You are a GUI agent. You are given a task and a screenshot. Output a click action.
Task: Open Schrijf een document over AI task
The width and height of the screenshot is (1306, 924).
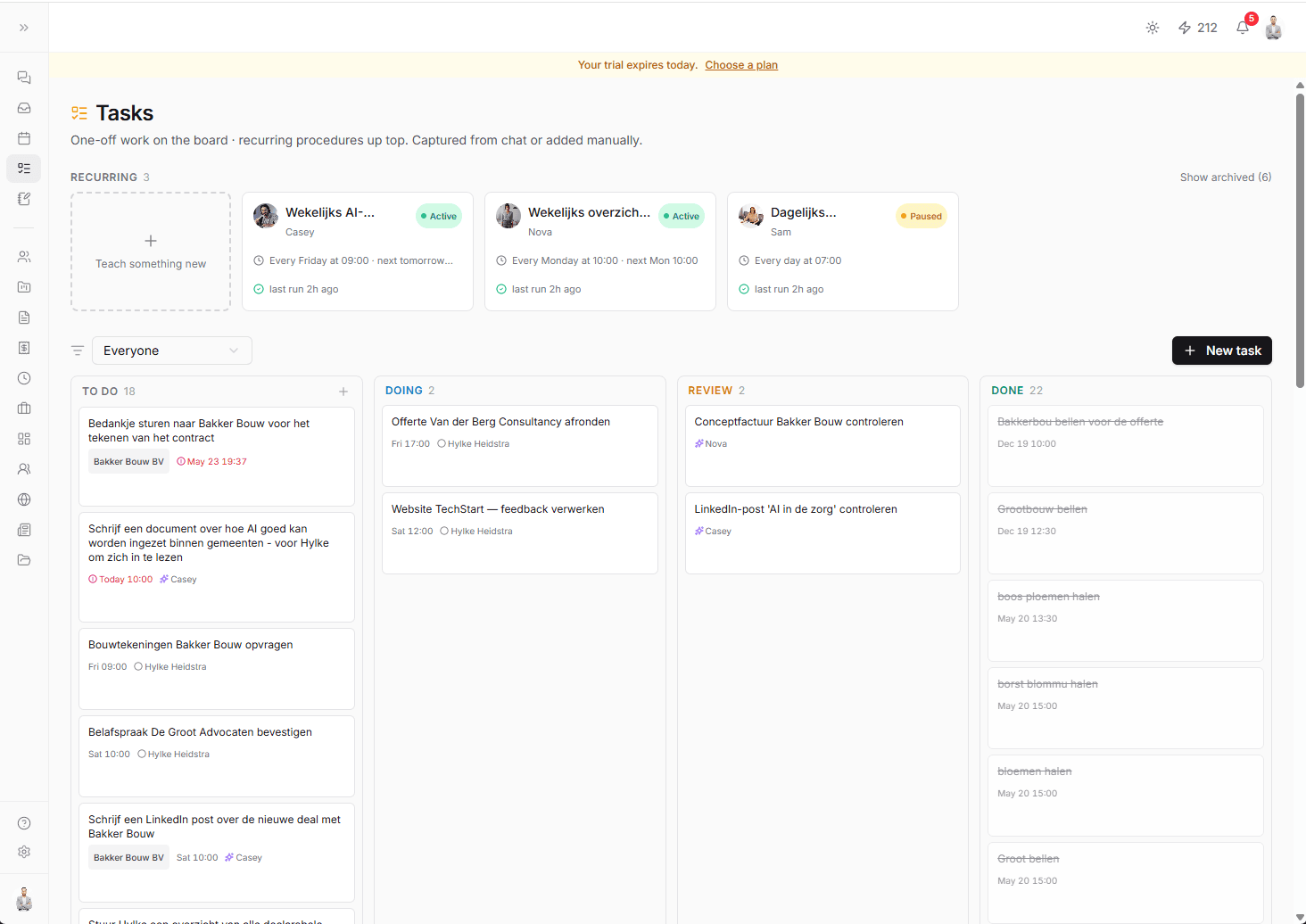pyautogui.click(x=217, y=567)
